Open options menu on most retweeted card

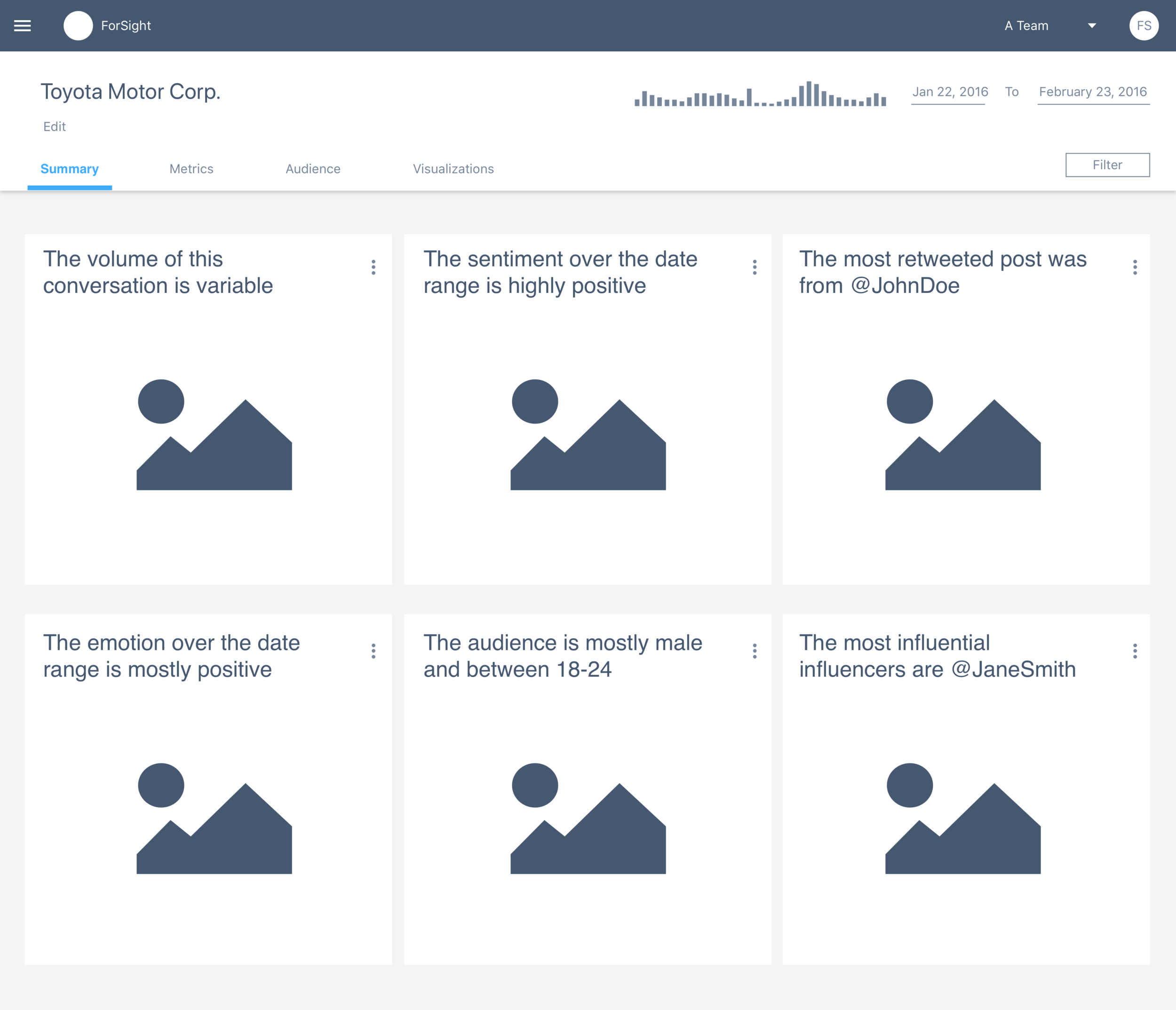(1135, 267)
